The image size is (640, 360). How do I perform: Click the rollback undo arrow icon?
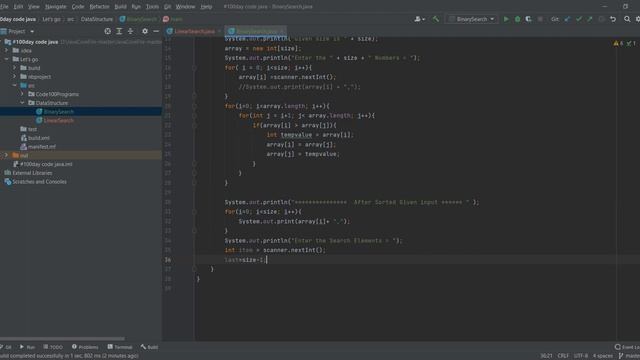click(613, 19)
